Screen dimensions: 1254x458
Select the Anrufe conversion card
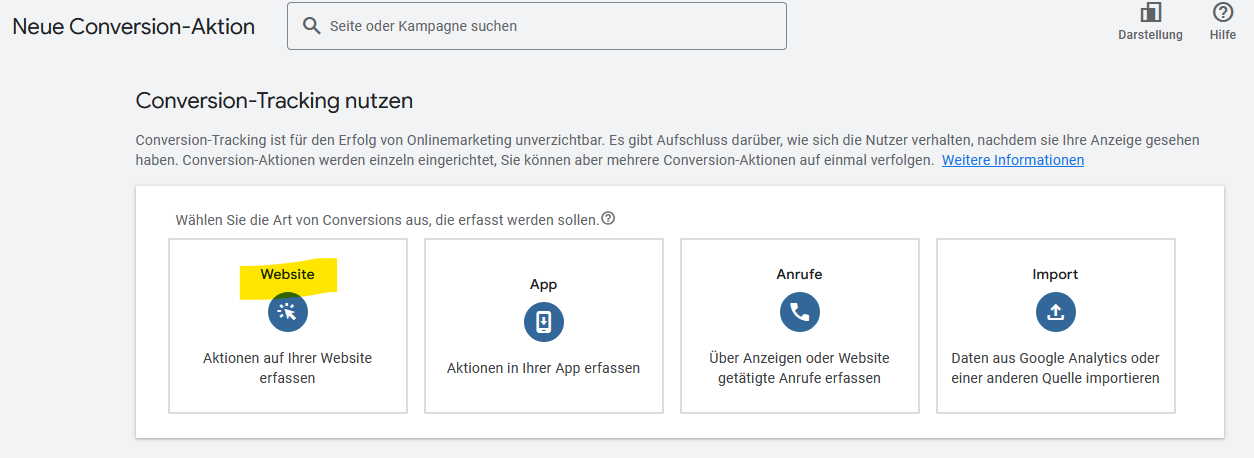(800, 326)
